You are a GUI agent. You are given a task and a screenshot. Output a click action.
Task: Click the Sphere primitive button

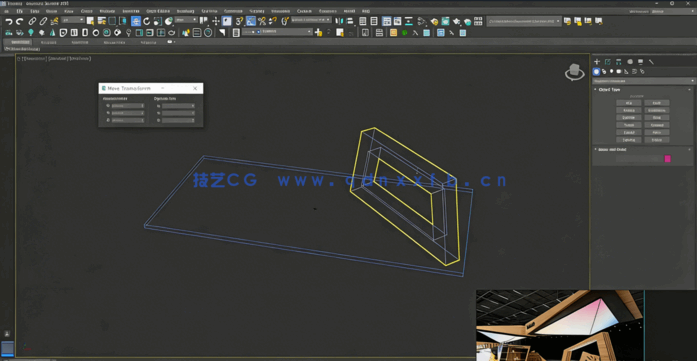[629, 110]
